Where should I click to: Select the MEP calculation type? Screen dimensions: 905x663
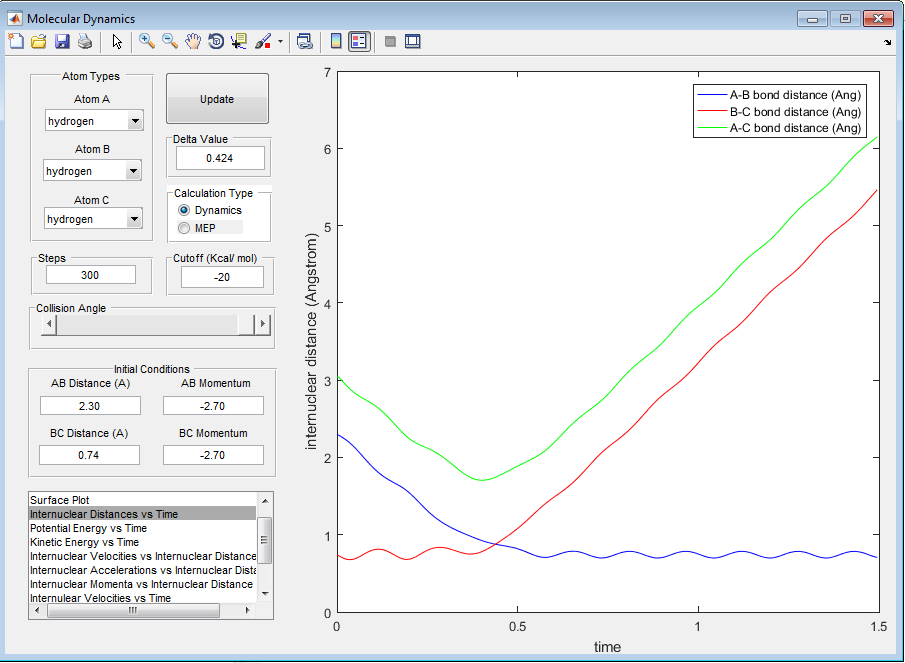(x=183, y=228)
